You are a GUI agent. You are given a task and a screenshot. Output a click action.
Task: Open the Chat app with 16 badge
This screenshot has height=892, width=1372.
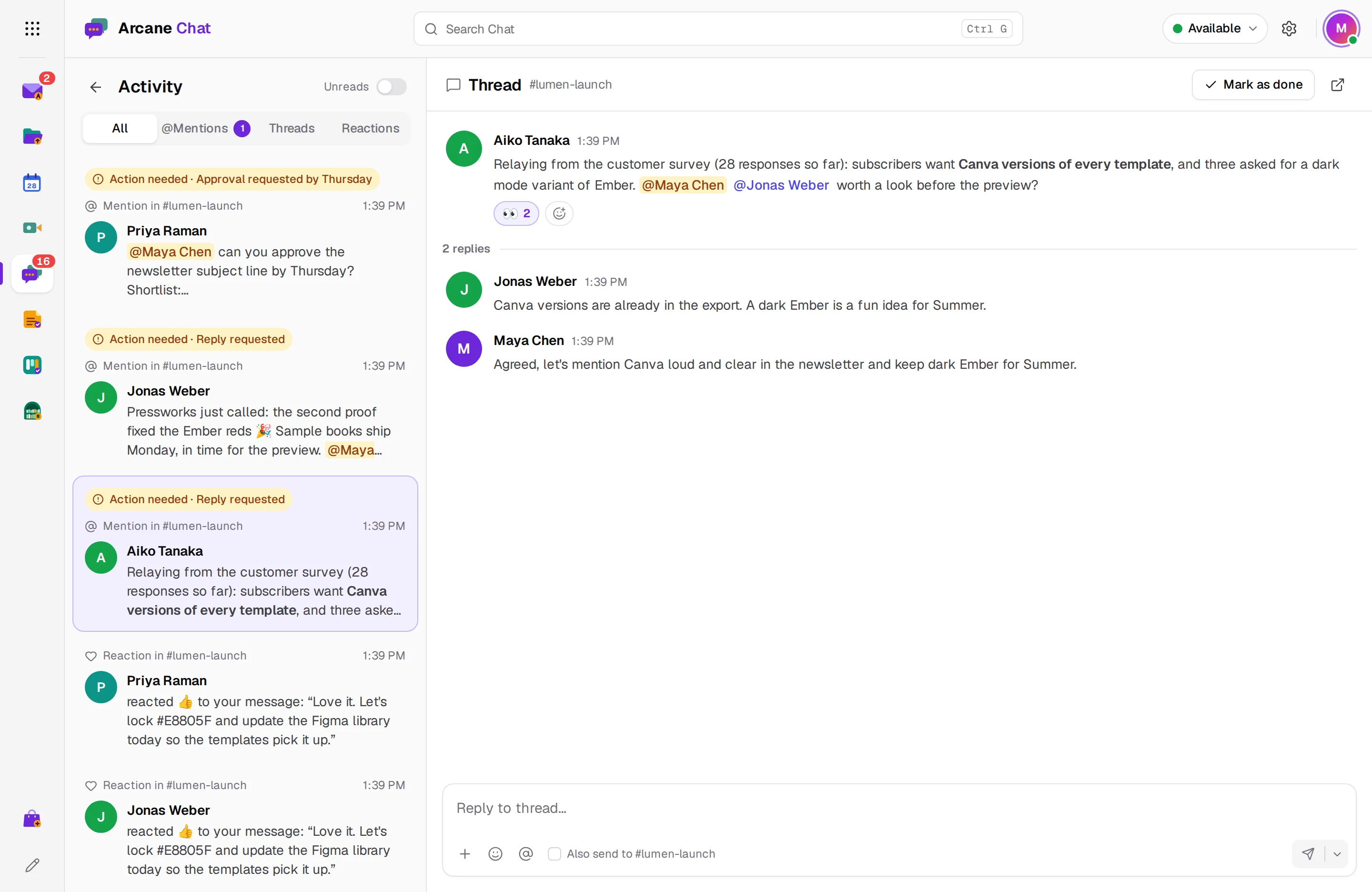(x=32, y=274)
